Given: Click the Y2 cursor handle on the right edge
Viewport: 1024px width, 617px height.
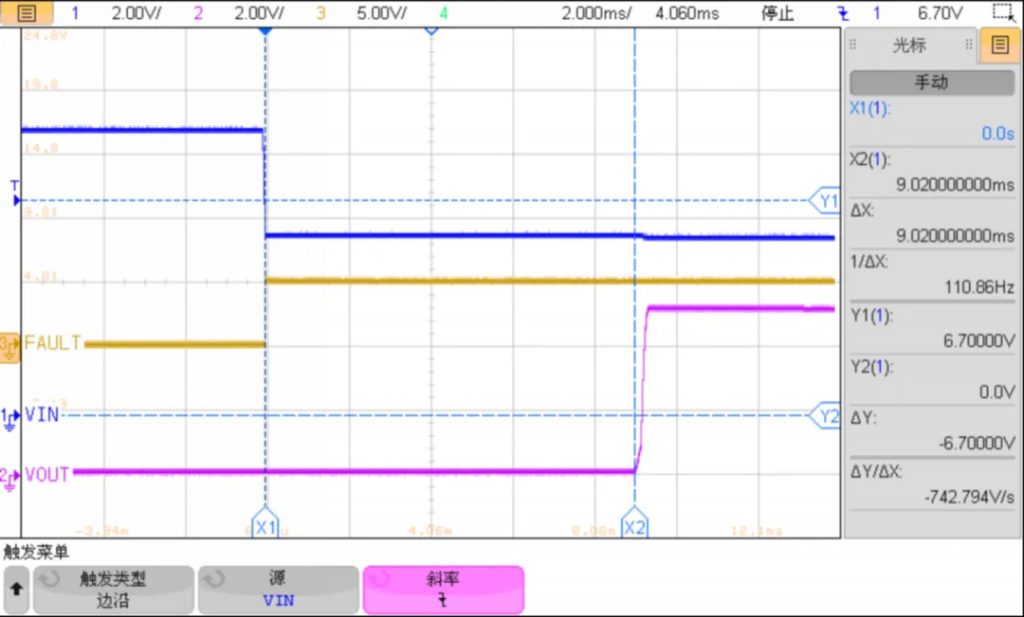Looking at the screenshot, I should pos(827,416).
